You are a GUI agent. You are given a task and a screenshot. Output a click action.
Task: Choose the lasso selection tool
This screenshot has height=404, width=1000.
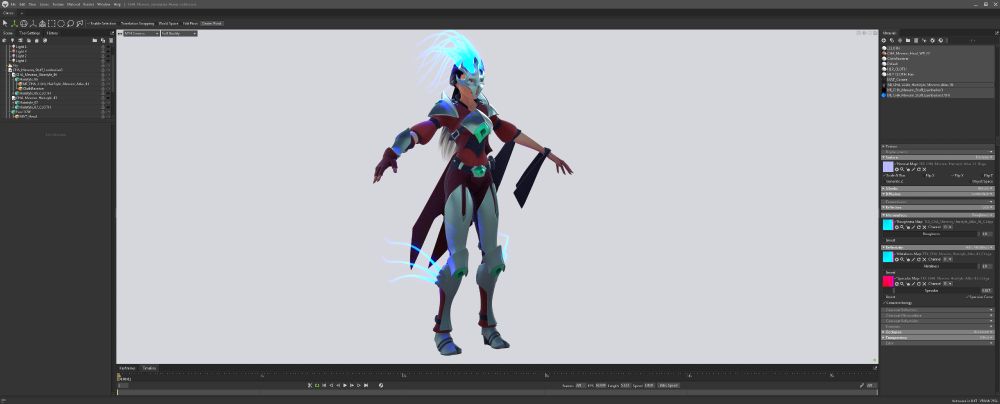(70, 24)
